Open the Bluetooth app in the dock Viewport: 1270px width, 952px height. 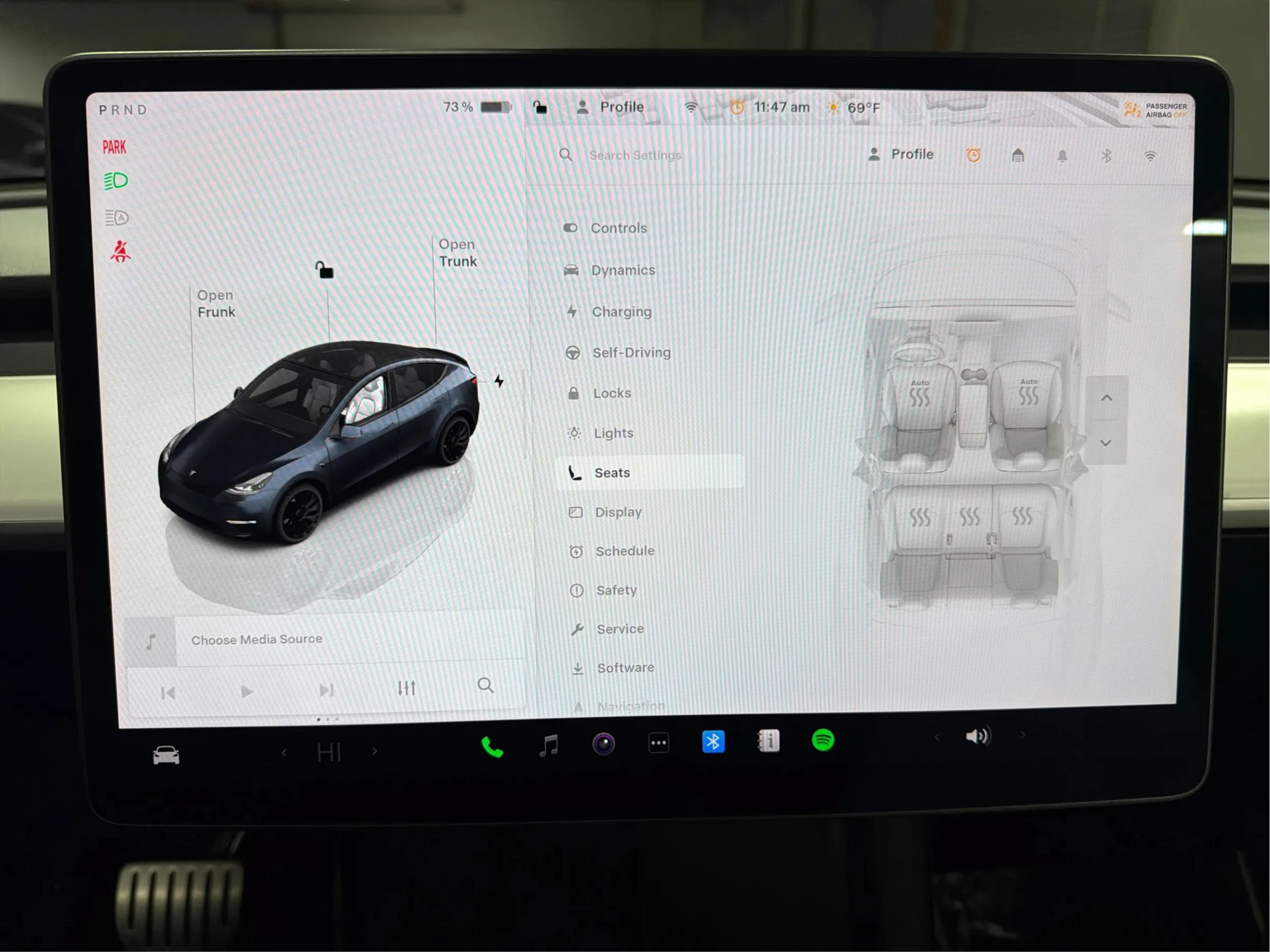click(713, 742)
